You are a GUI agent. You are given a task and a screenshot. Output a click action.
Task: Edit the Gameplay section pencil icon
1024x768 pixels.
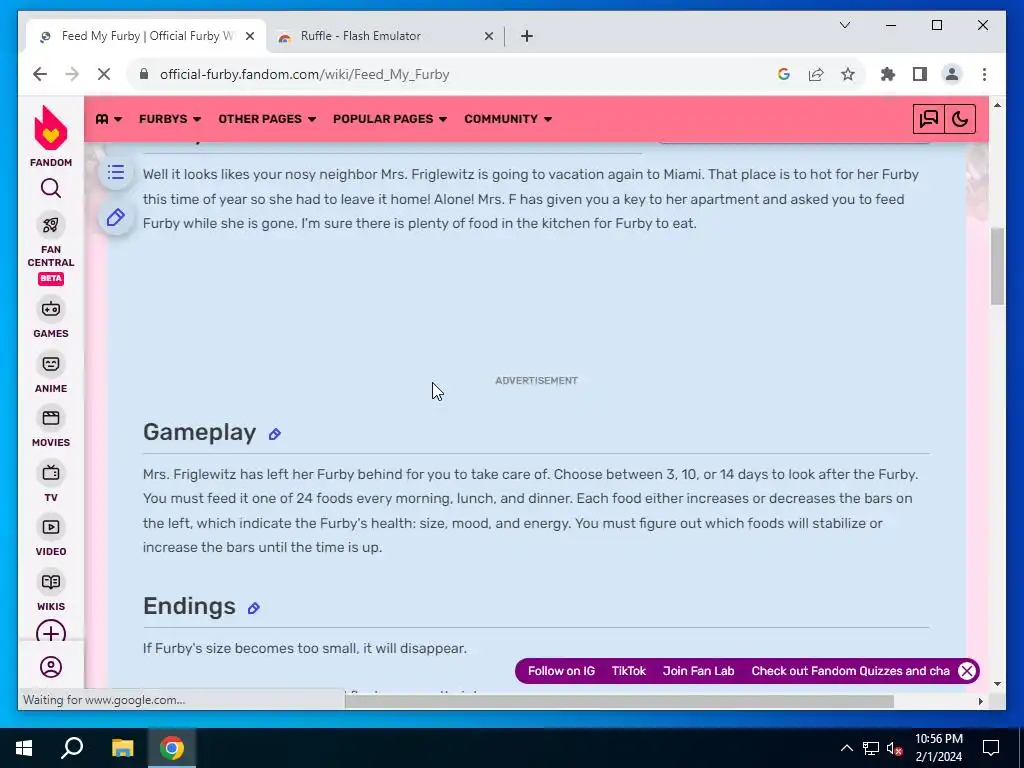[x=274, y=434]
